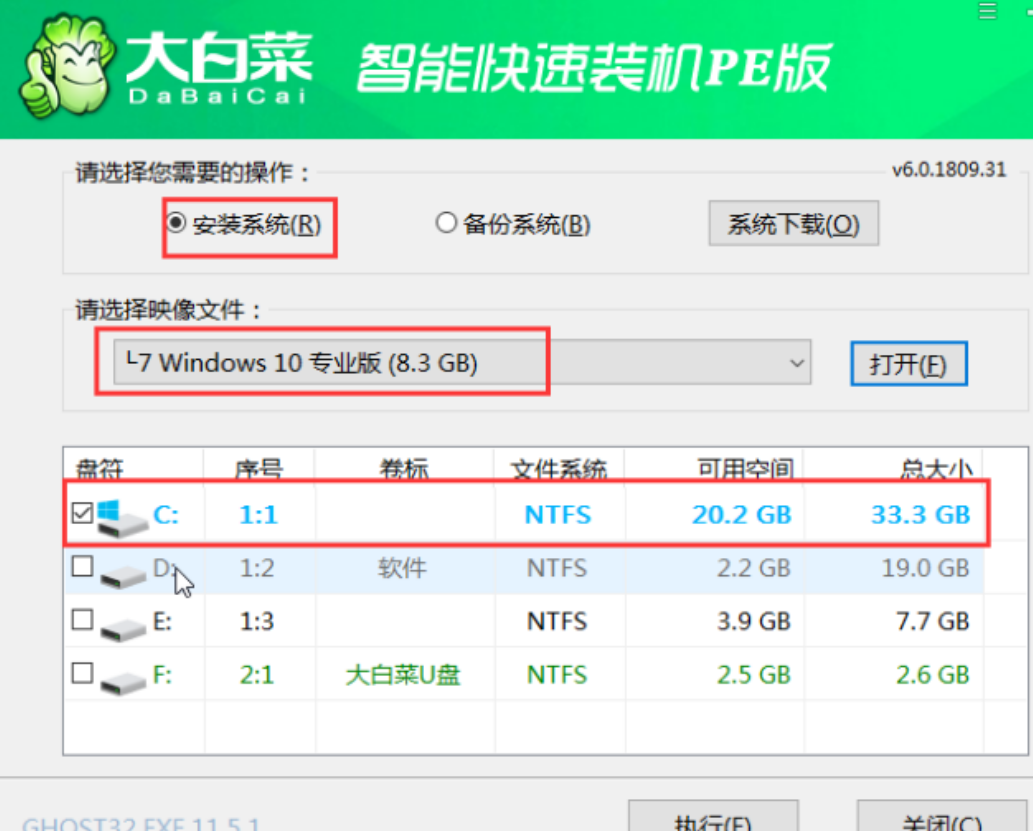Sort by the 可用空间 column header
The height and width of the screenshot is (831, 1033).
745,468
